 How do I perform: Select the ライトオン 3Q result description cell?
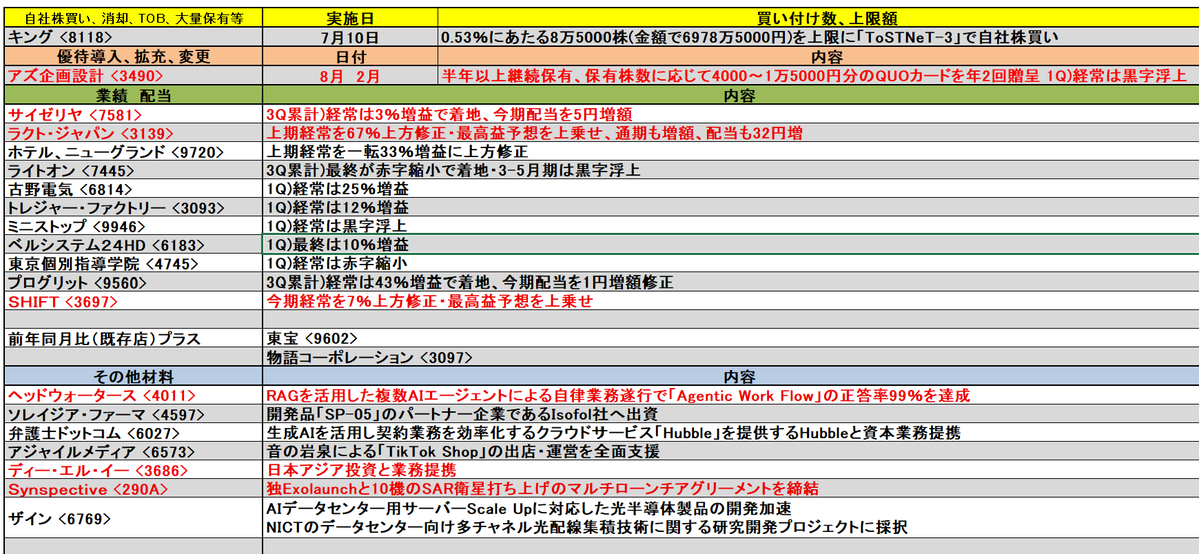[731, 170]
